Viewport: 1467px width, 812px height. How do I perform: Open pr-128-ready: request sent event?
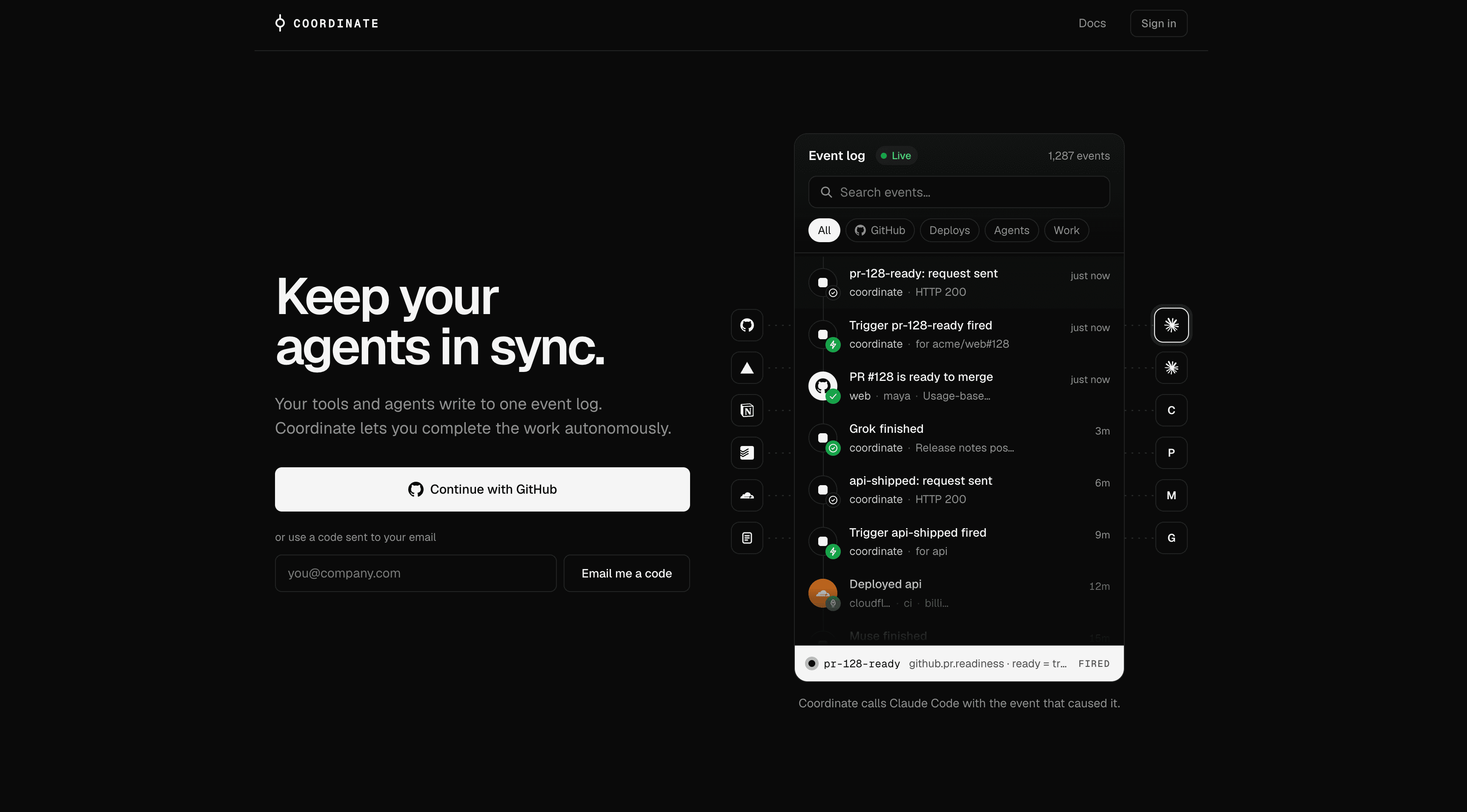[x=959, y=283]
